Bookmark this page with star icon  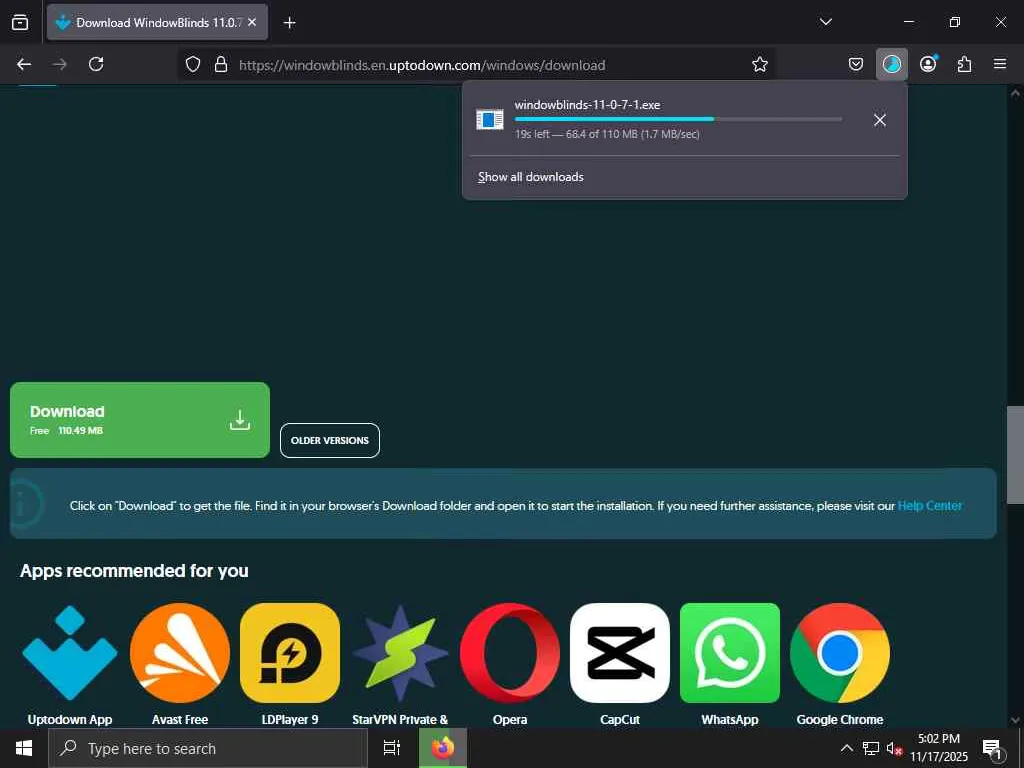760,64
